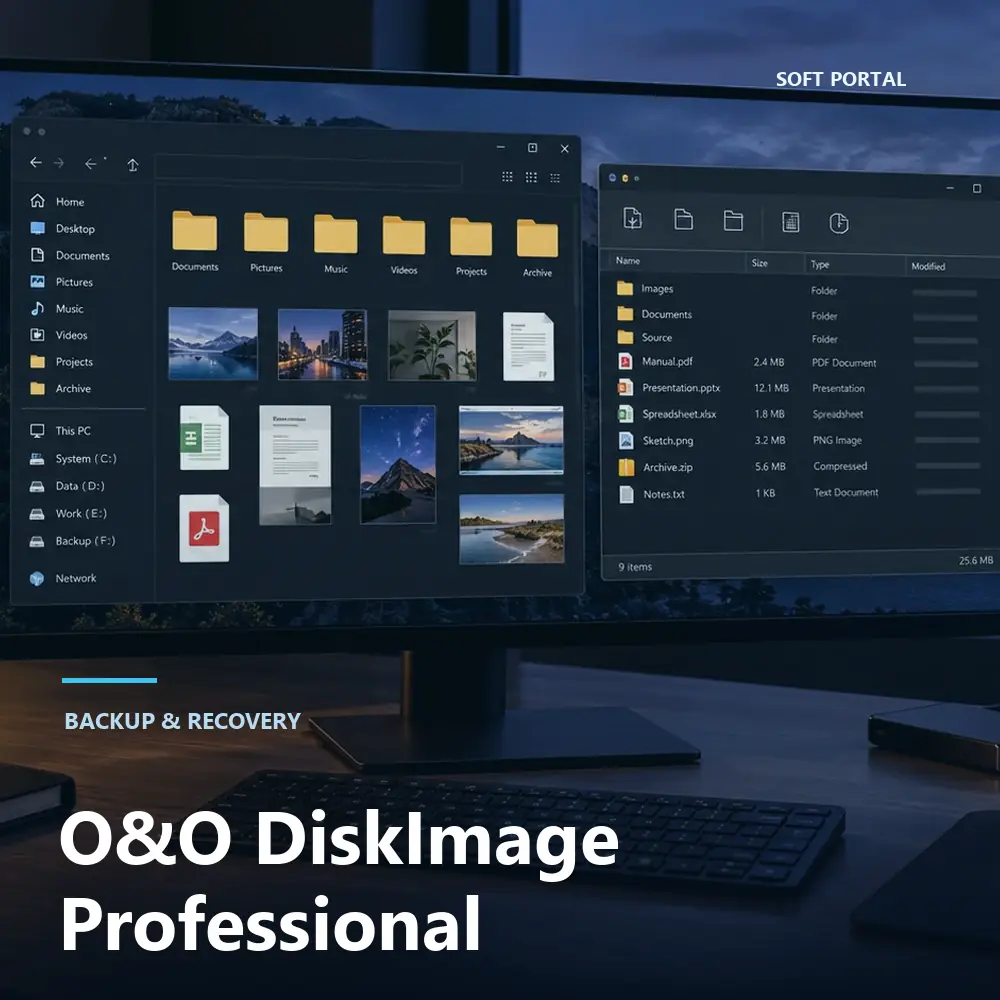1000x1000 pixels.
Task: Select the potted plant photo thumbnail
Action: tap(432, 346)
